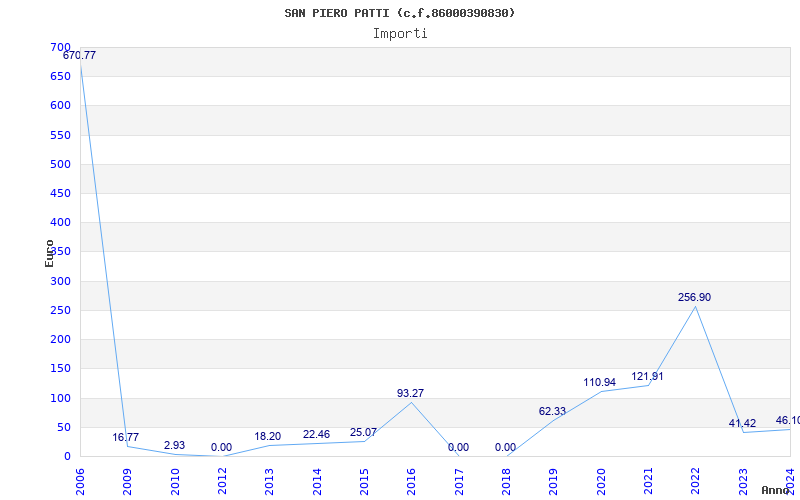Image resolution: width=800 pixels, height=500 pixels.
Task: Click the 2017 x-axis year label
Action: click(459, 481)
